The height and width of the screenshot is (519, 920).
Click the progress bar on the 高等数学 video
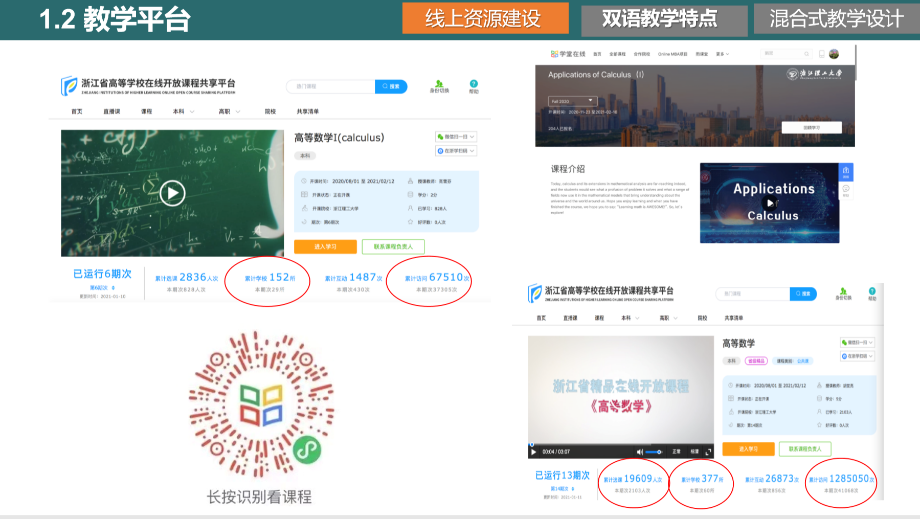[x=621, y=445]
